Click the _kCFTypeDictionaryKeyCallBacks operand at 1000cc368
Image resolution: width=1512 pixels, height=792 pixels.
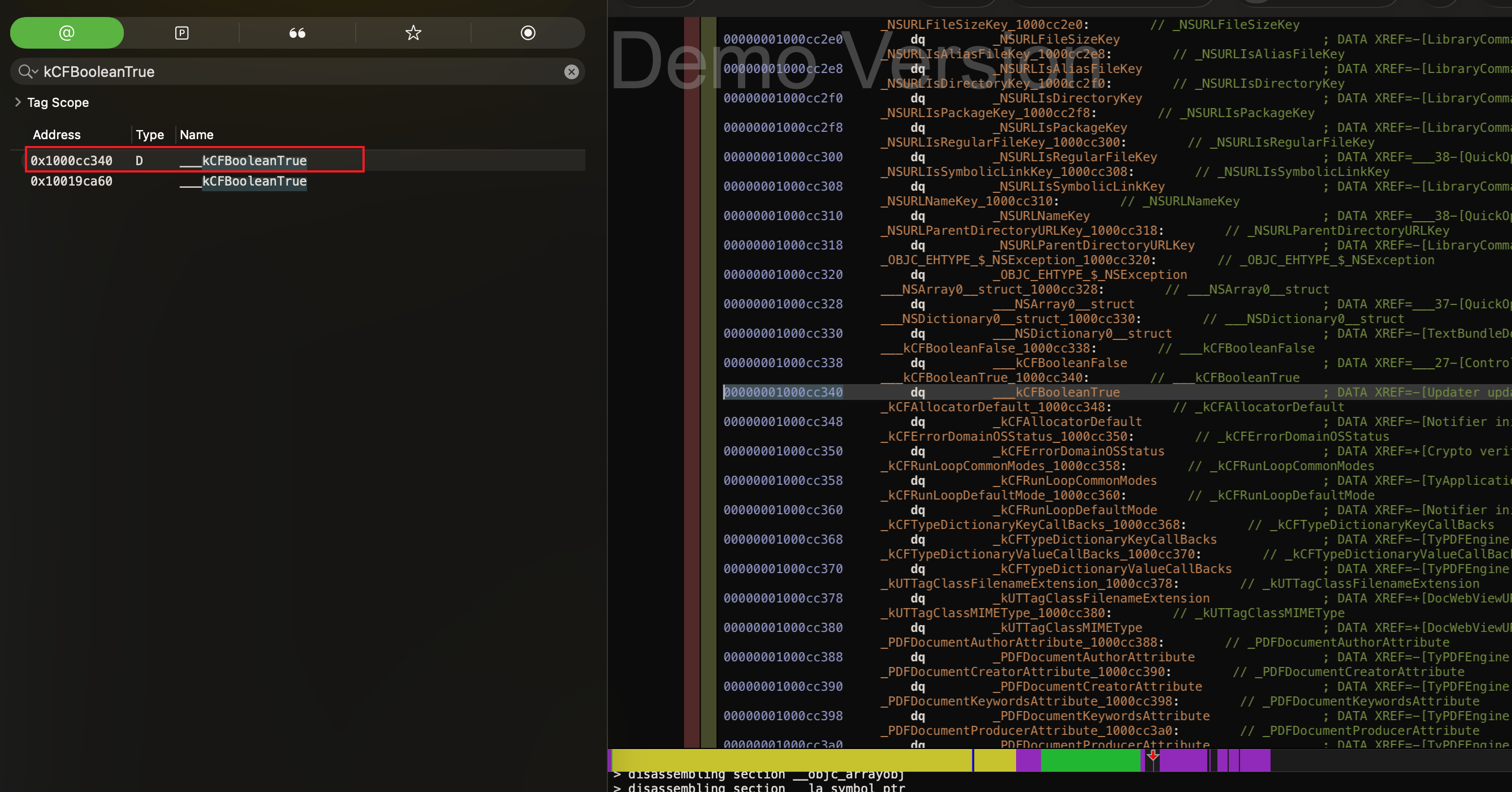[1105, 540]
